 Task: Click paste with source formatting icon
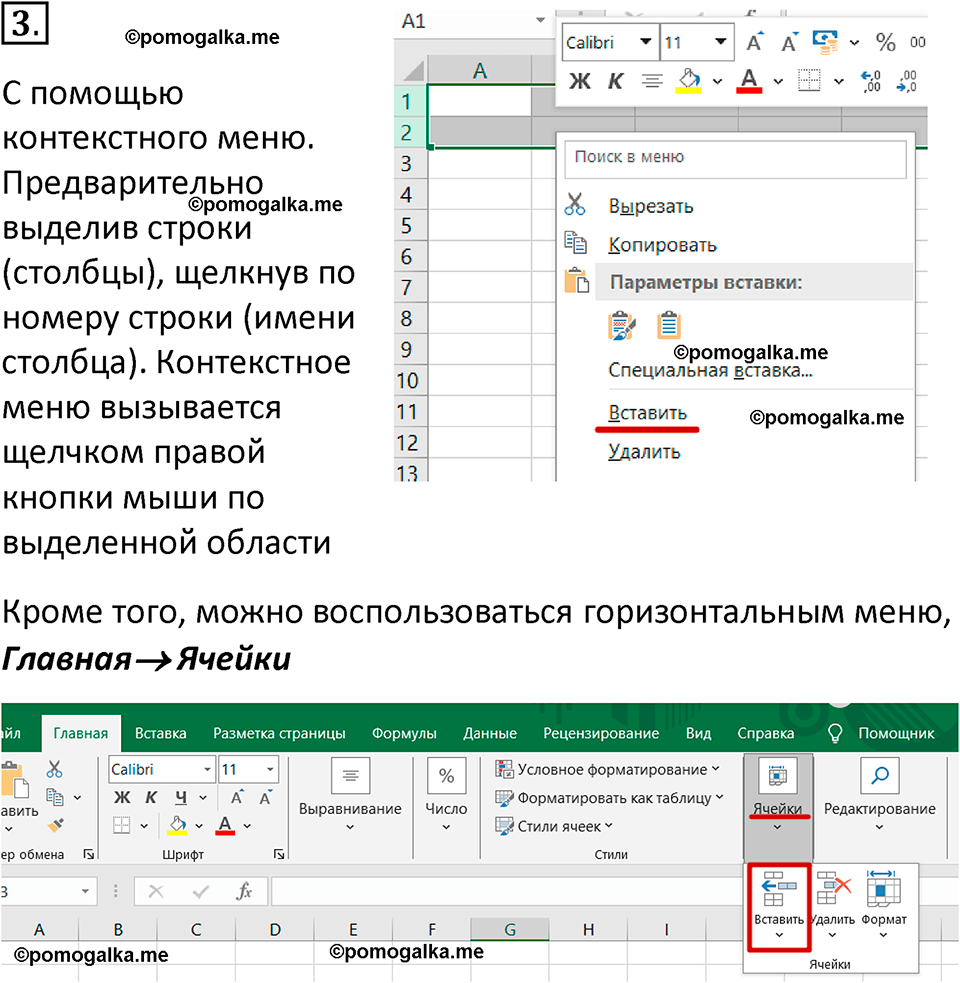pyautogui.click(x=621, y=325)
